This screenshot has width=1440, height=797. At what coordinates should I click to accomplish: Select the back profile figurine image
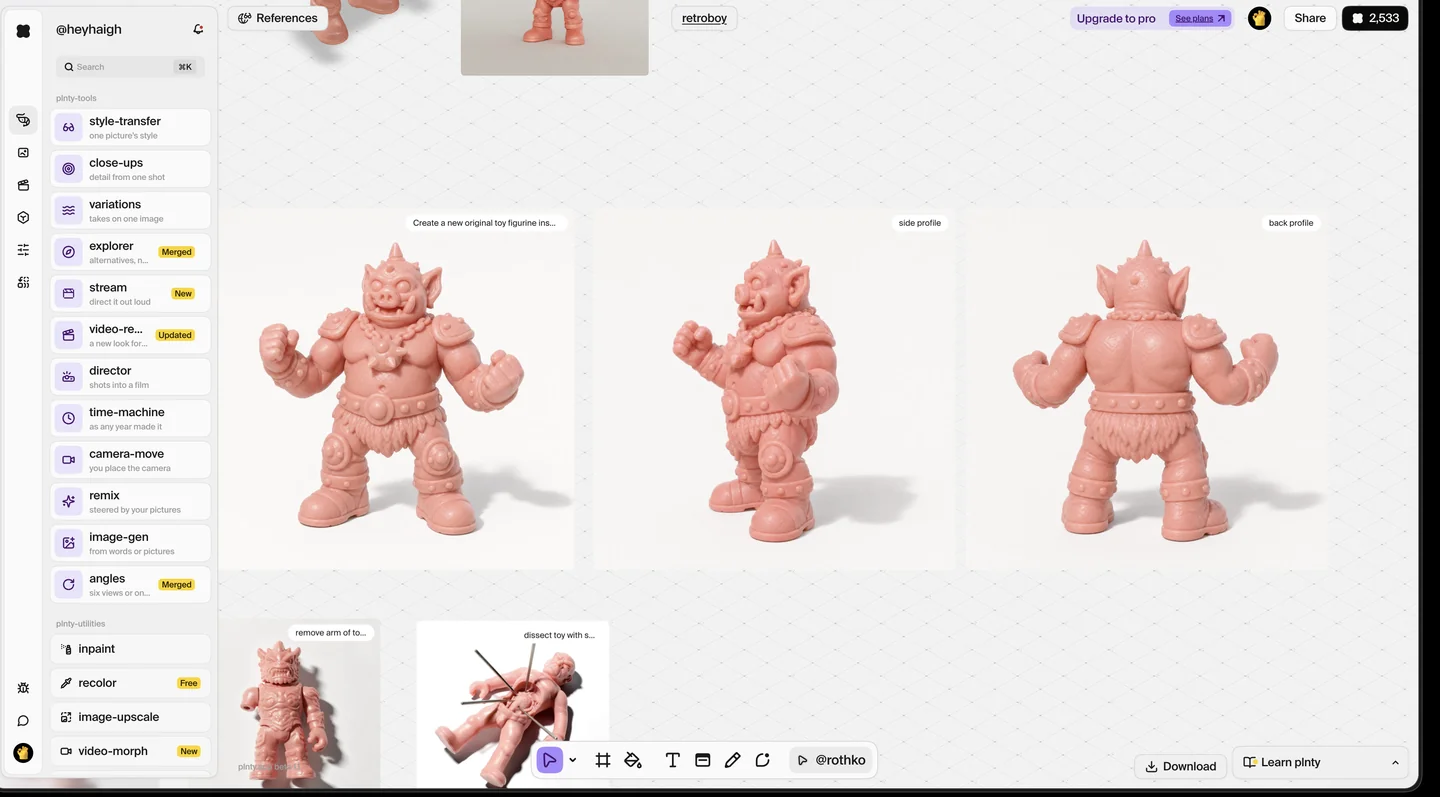coord(1147,390)
